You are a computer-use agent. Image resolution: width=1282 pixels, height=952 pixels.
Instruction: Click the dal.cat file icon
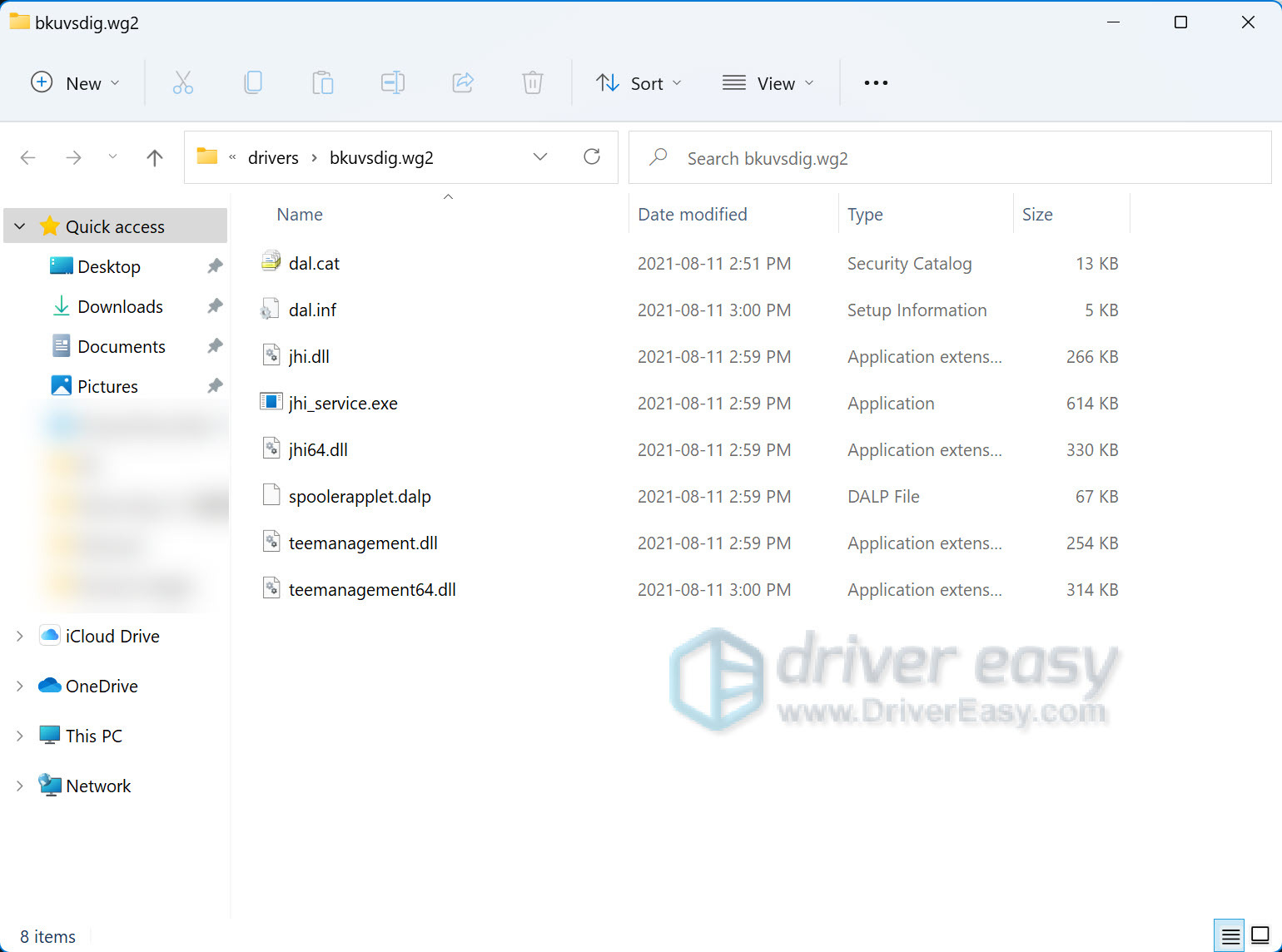tap(271, 262)
